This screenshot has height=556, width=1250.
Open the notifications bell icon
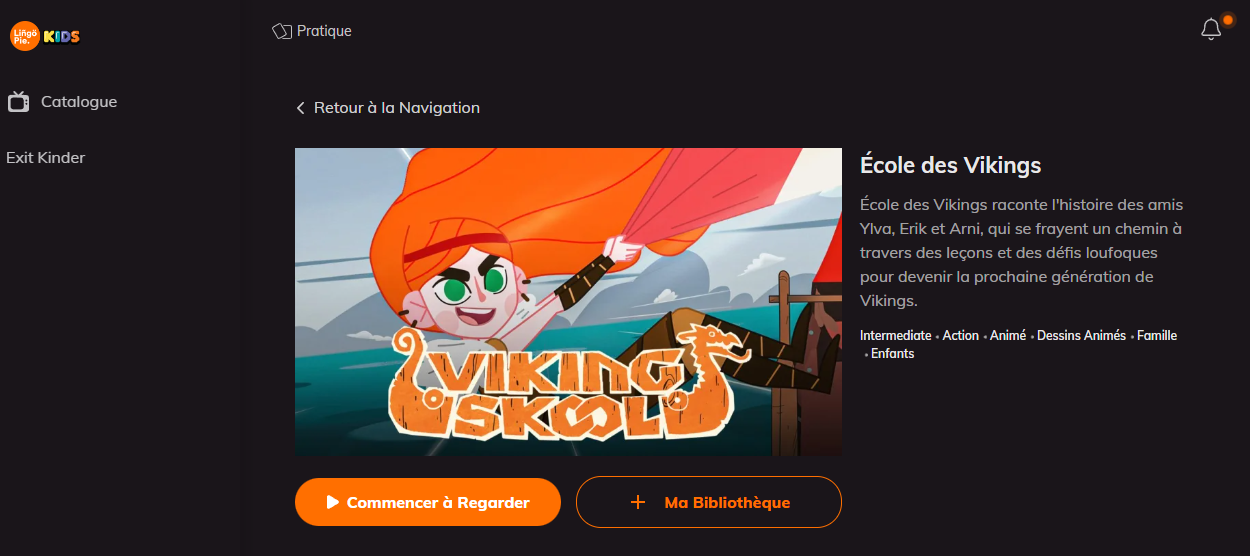[x=1211, y=30]
